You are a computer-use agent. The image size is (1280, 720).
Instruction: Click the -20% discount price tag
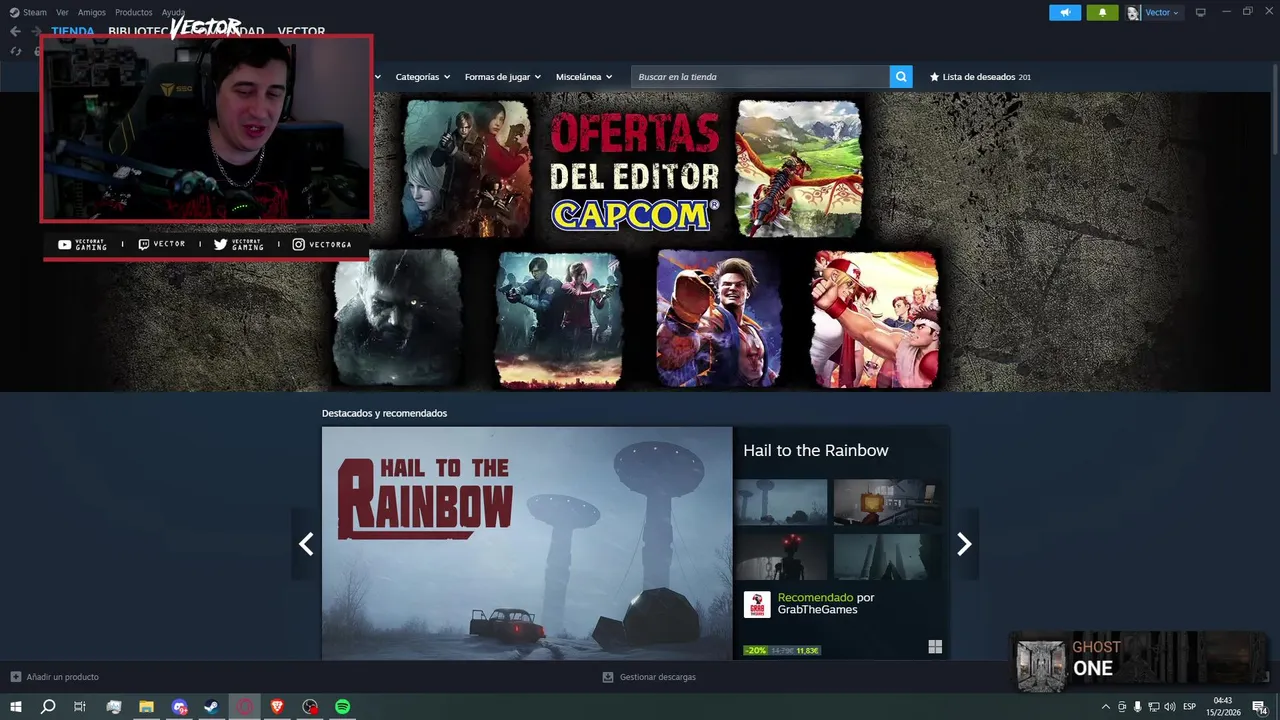coord(782,651)
